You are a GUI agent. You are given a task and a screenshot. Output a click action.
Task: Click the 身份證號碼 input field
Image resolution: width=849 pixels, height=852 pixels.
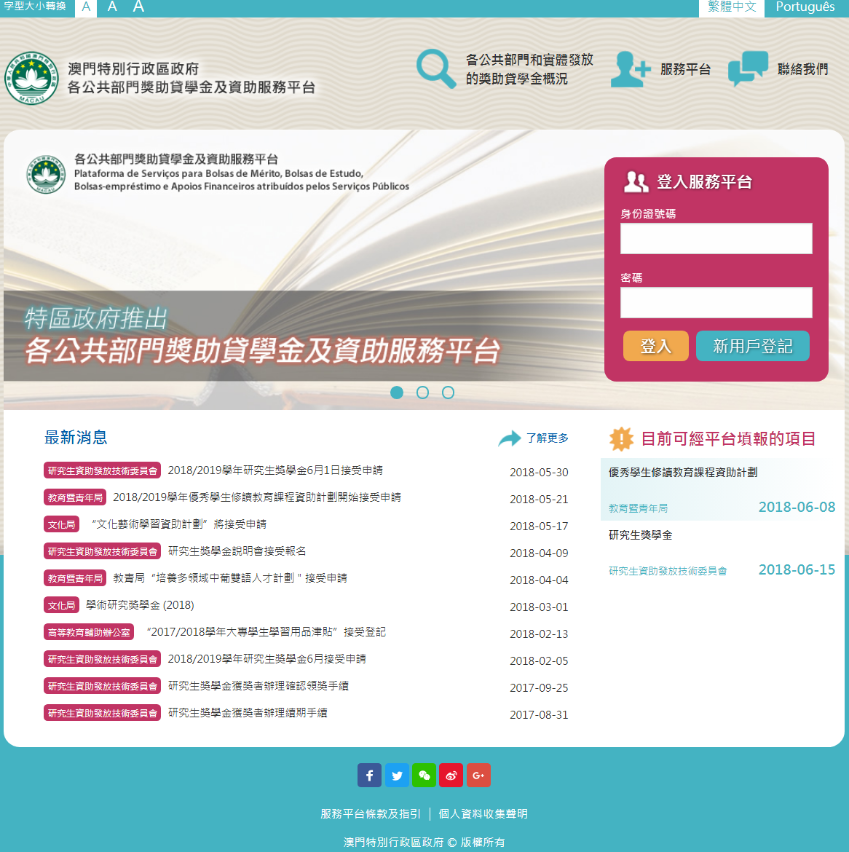tap(716, 238)
